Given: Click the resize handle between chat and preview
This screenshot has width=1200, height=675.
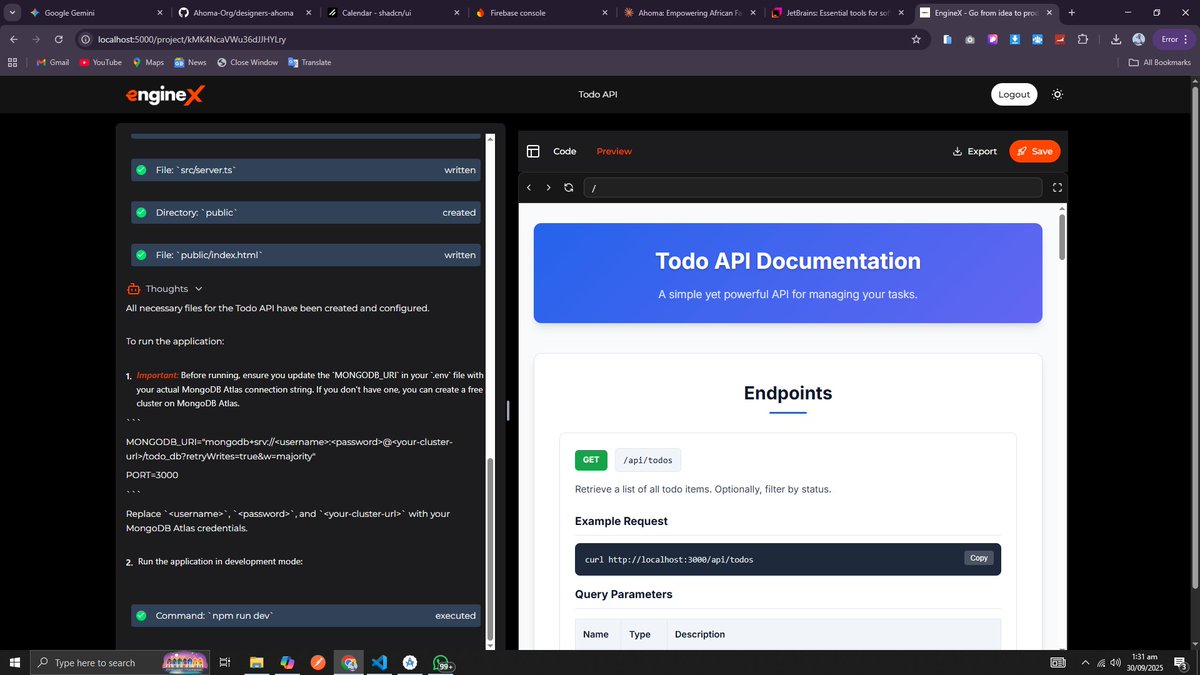Looking at the screenshot, I should coord(507,410).
